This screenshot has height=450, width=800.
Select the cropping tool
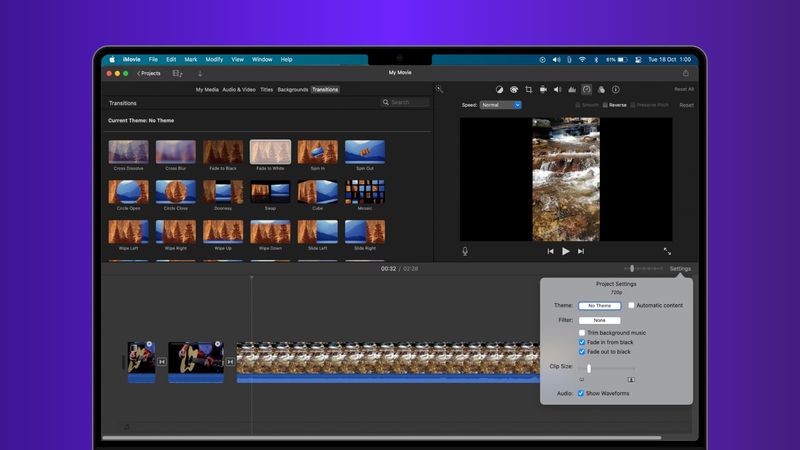[529, 89]
